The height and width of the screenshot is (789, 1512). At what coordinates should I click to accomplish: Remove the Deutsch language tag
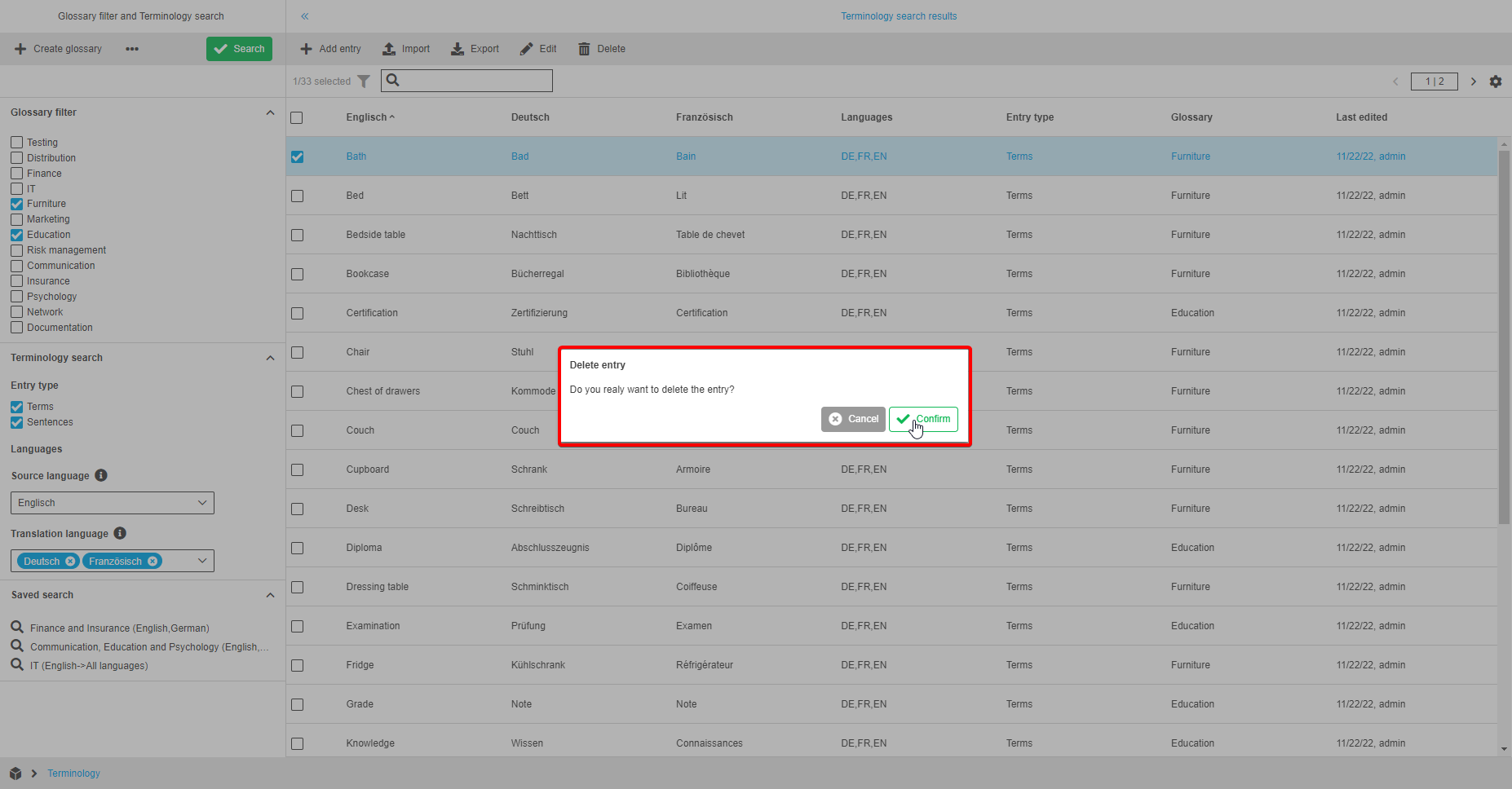pyautogui.click(x=70, y=561)
